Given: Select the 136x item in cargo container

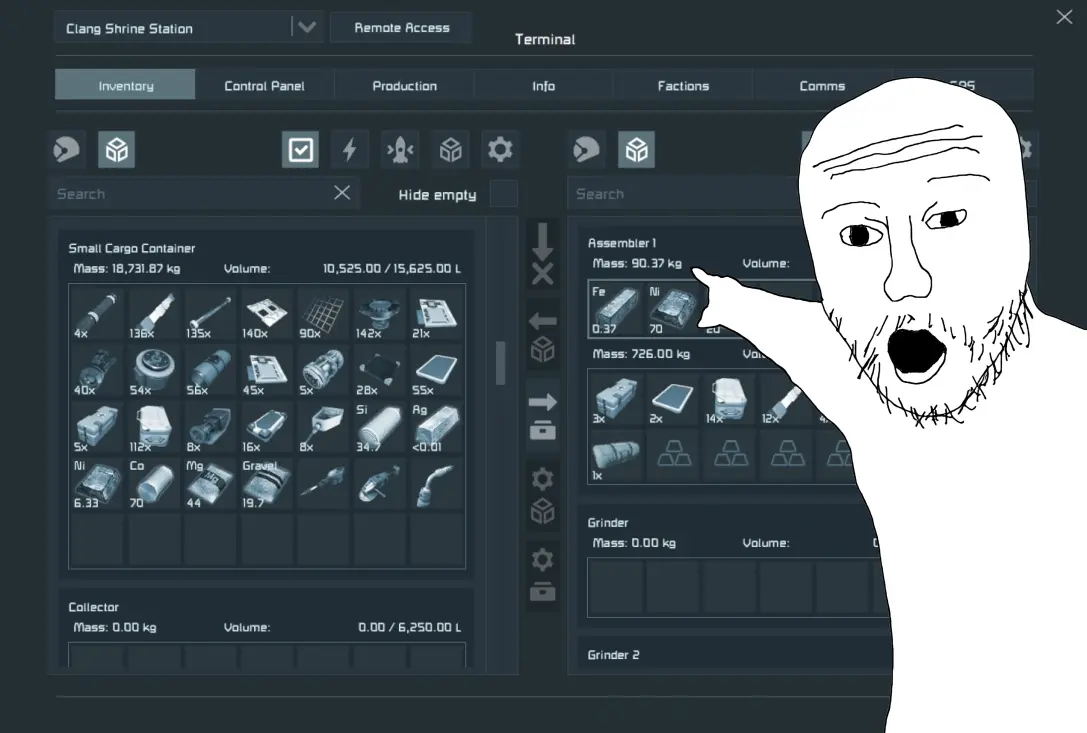Looking at the screenshot, I should pyautogui.click(x=153, y=313).
